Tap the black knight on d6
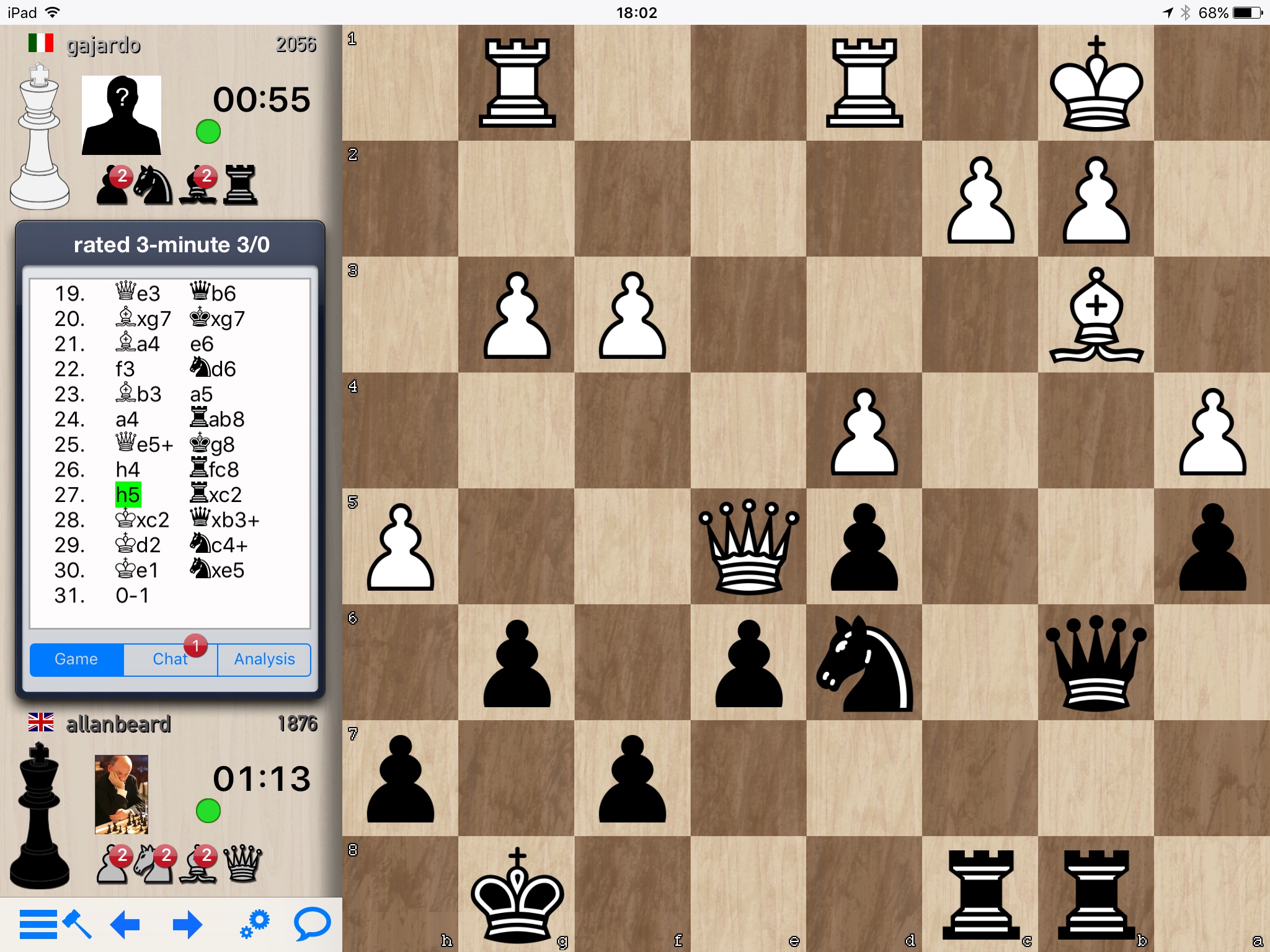1270x952 pixels. (864, 662)
